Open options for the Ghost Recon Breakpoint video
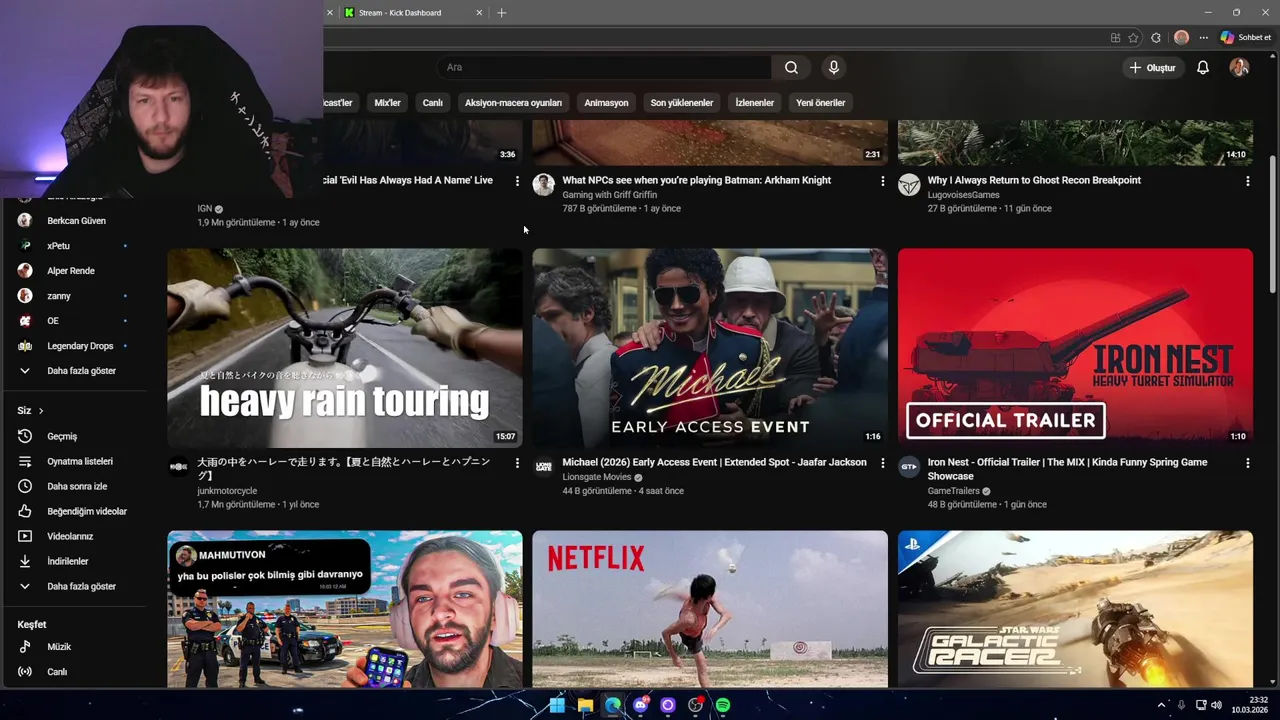Viewport: 1280px width, 720px height. pos(1247,181)
